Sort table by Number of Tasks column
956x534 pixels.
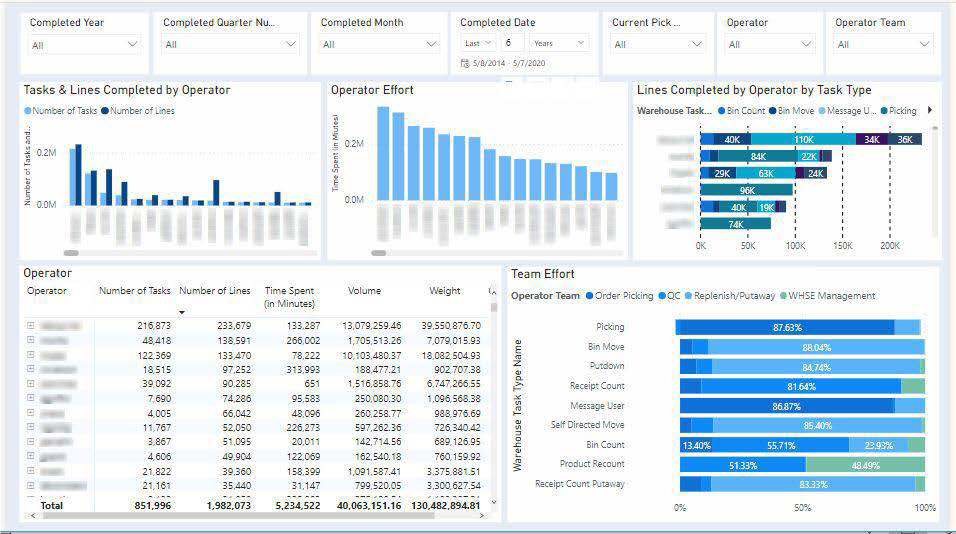(135, 291)
